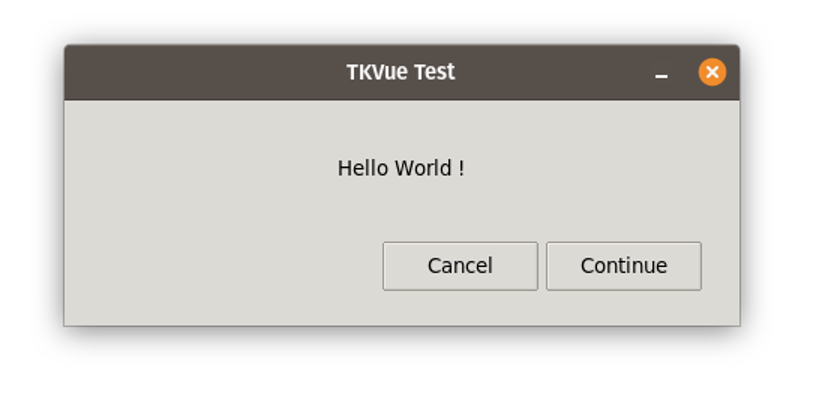Proceed by choosing Continue
The height and width of the screenshot is (394, 834).
click(x=624, y=266)
